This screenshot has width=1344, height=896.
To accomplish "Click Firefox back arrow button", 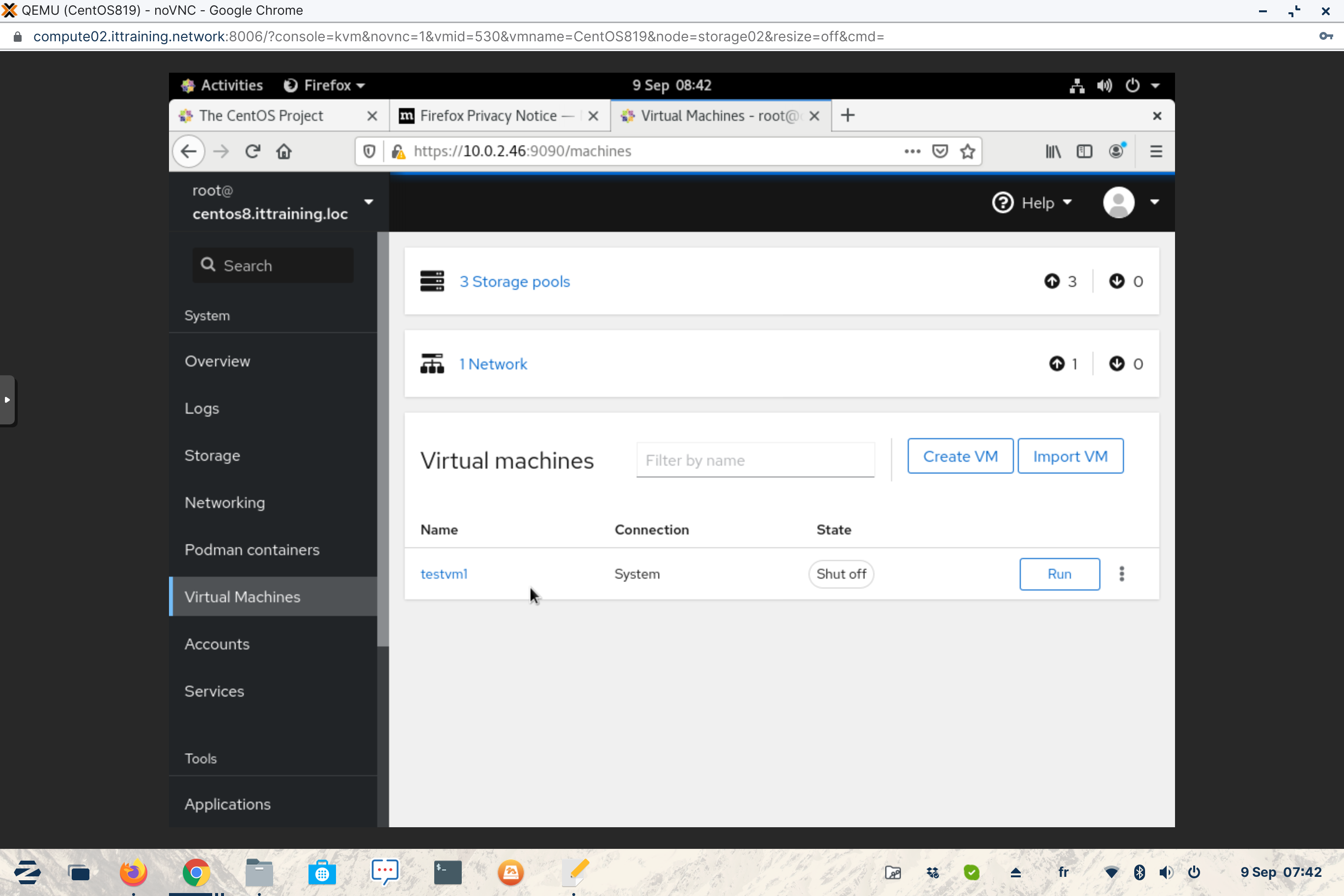I will 189,151.
